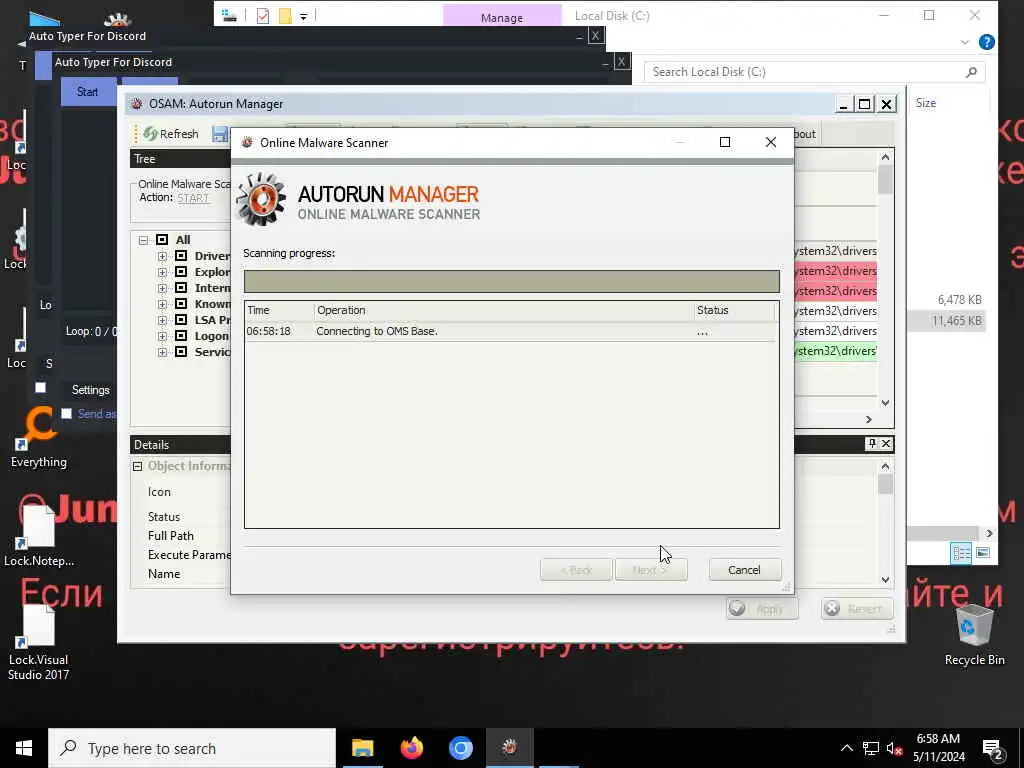Click the Operation column header in scanner log
The height and width of the screenshot is (768, 1024).
coord(504,310)
